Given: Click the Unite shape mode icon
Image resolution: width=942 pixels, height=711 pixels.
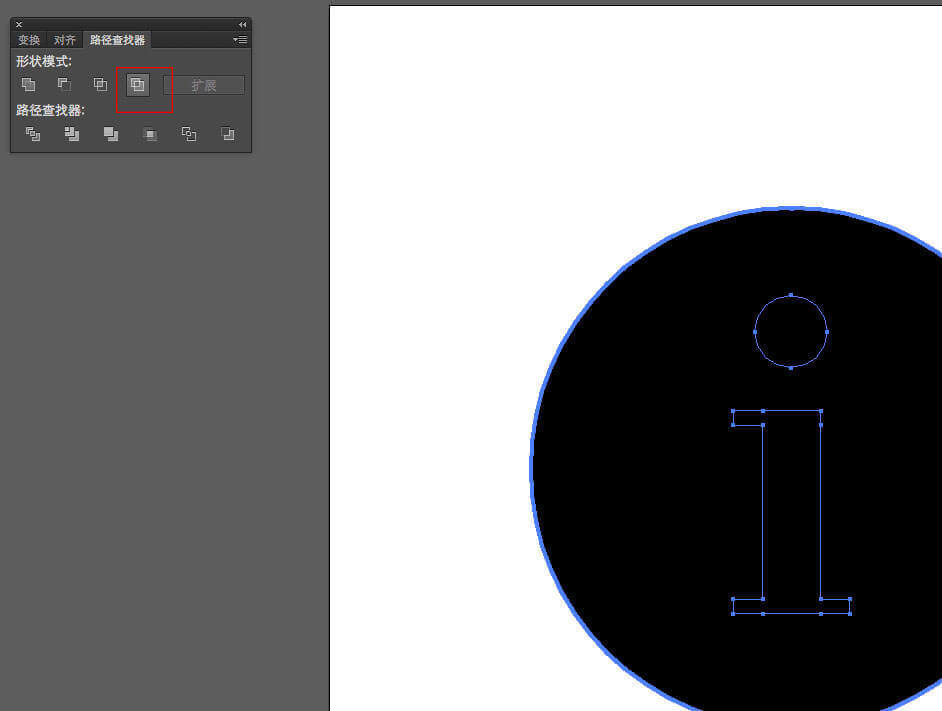Looking at the screenshot, I should pos(29,85).
